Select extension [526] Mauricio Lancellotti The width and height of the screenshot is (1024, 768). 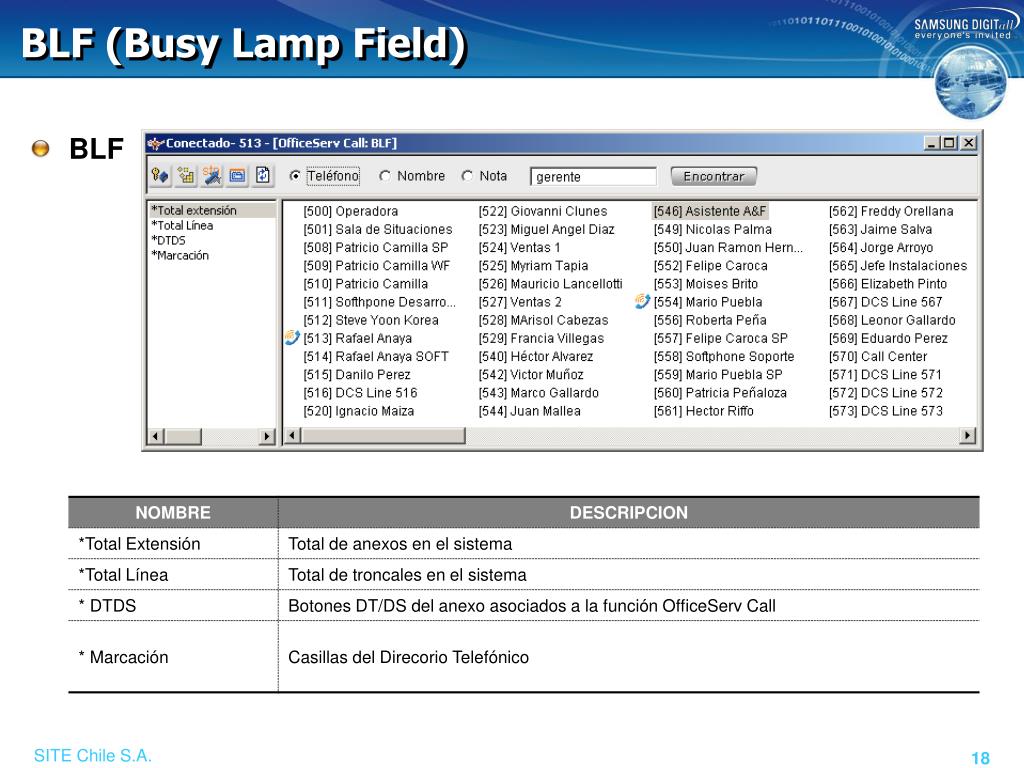(x=551, y=284)
